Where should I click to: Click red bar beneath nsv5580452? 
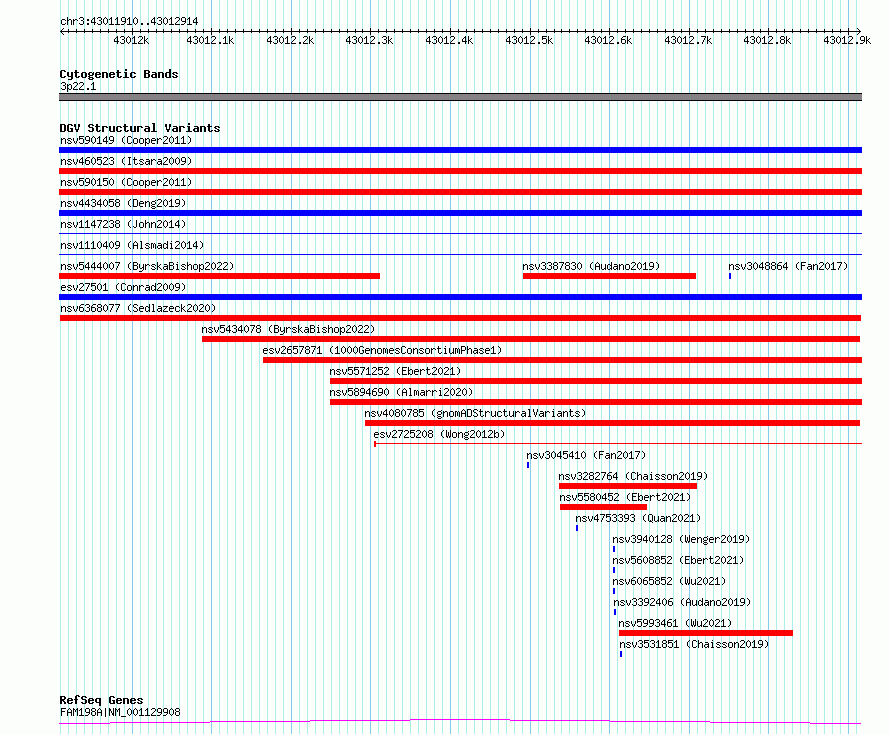pyautogui.click(x=603, y=507)
